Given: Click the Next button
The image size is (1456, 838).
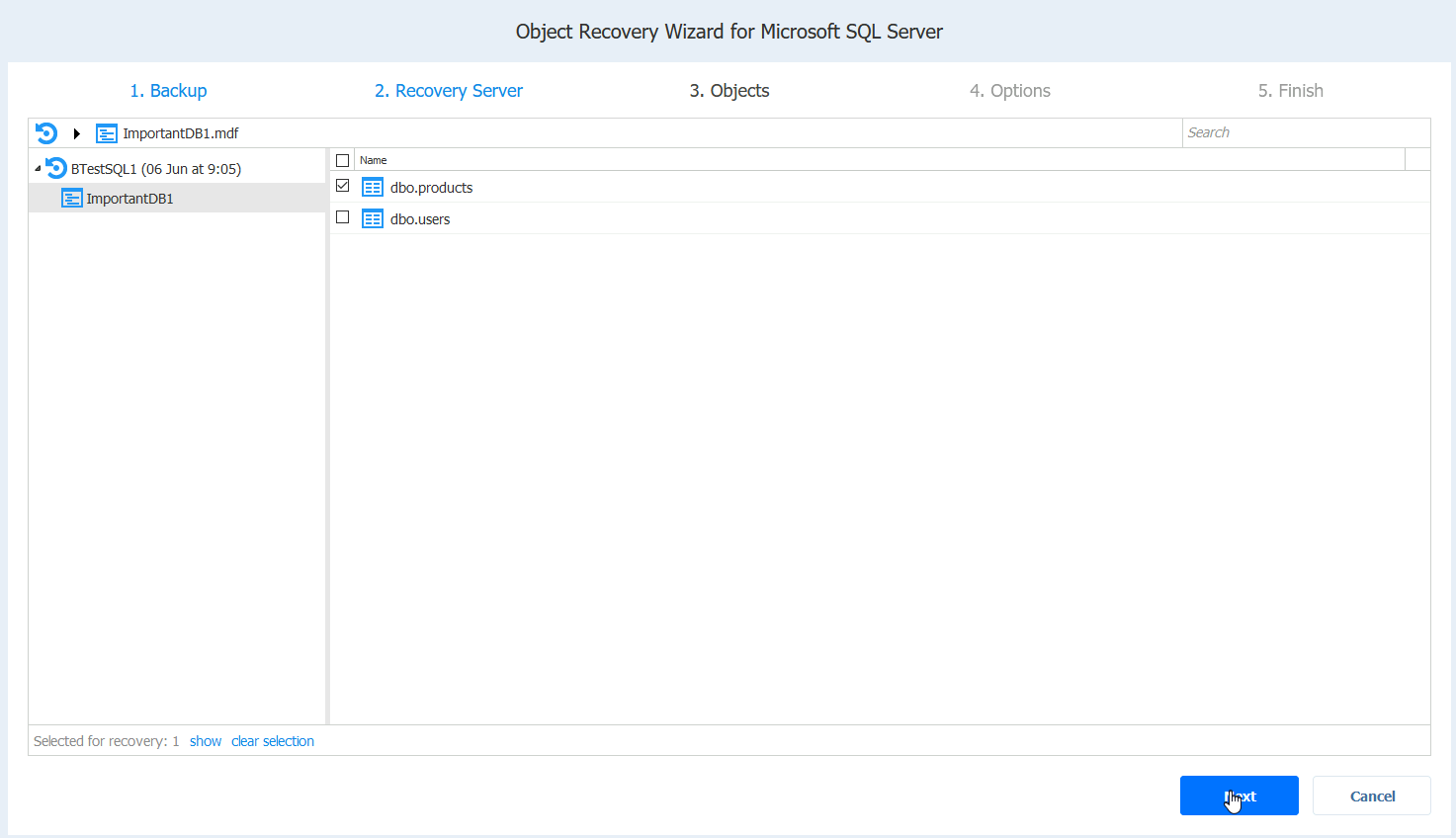Looking at the screenshot, I should coord(1240,796).
